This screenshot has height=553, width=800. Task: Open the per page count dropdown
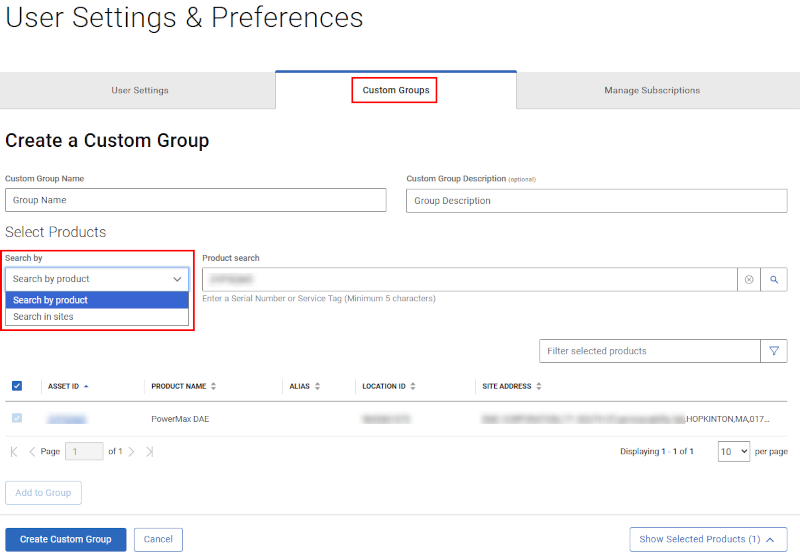(x=733, y=452)
